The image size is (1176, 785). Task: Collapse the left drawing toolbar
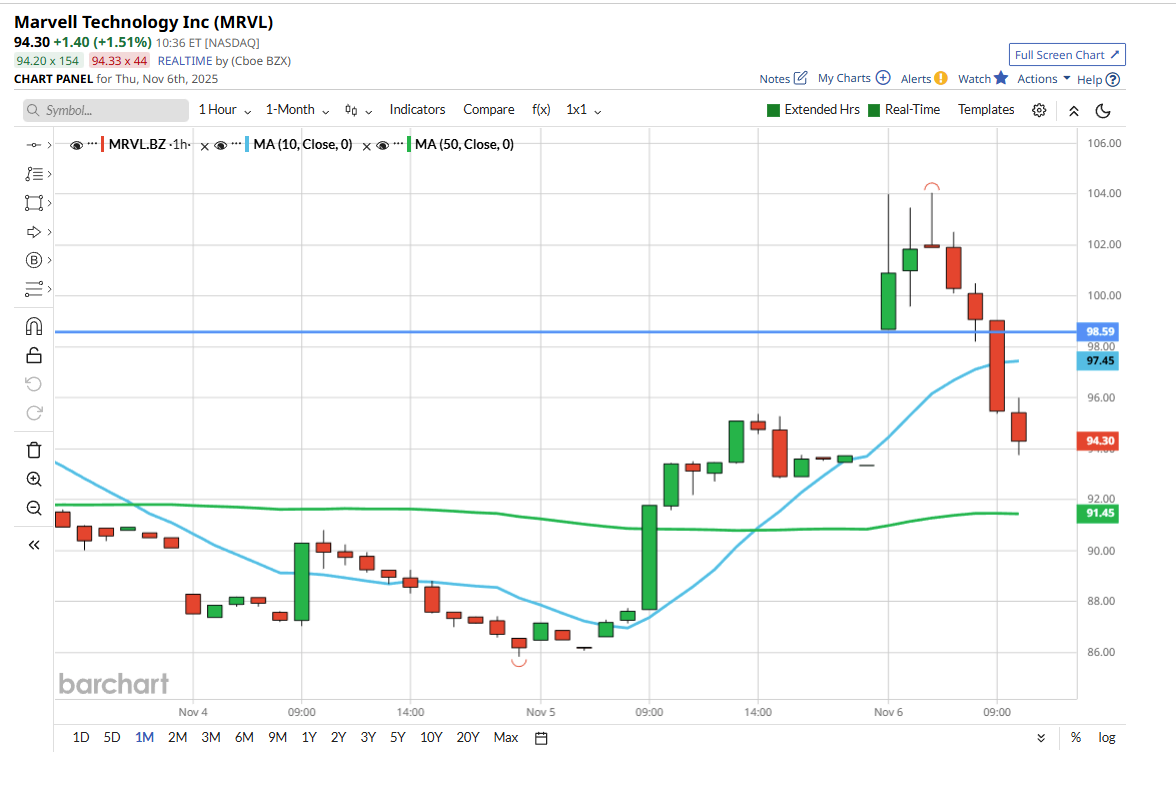(33, 545)
